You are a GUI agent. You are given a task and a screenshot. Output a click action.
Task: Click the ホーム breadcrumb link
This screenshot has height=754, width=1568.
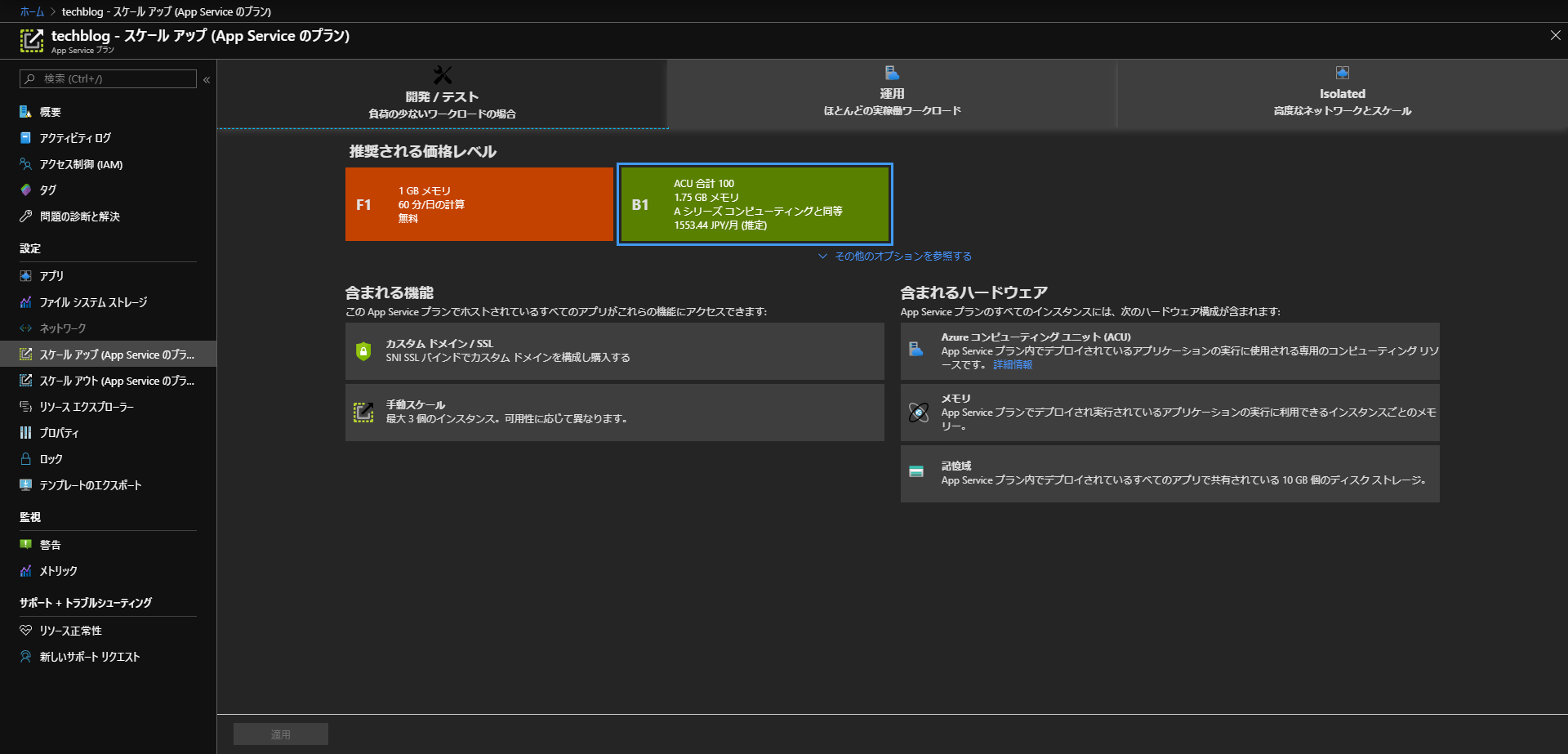click(32, 11)
